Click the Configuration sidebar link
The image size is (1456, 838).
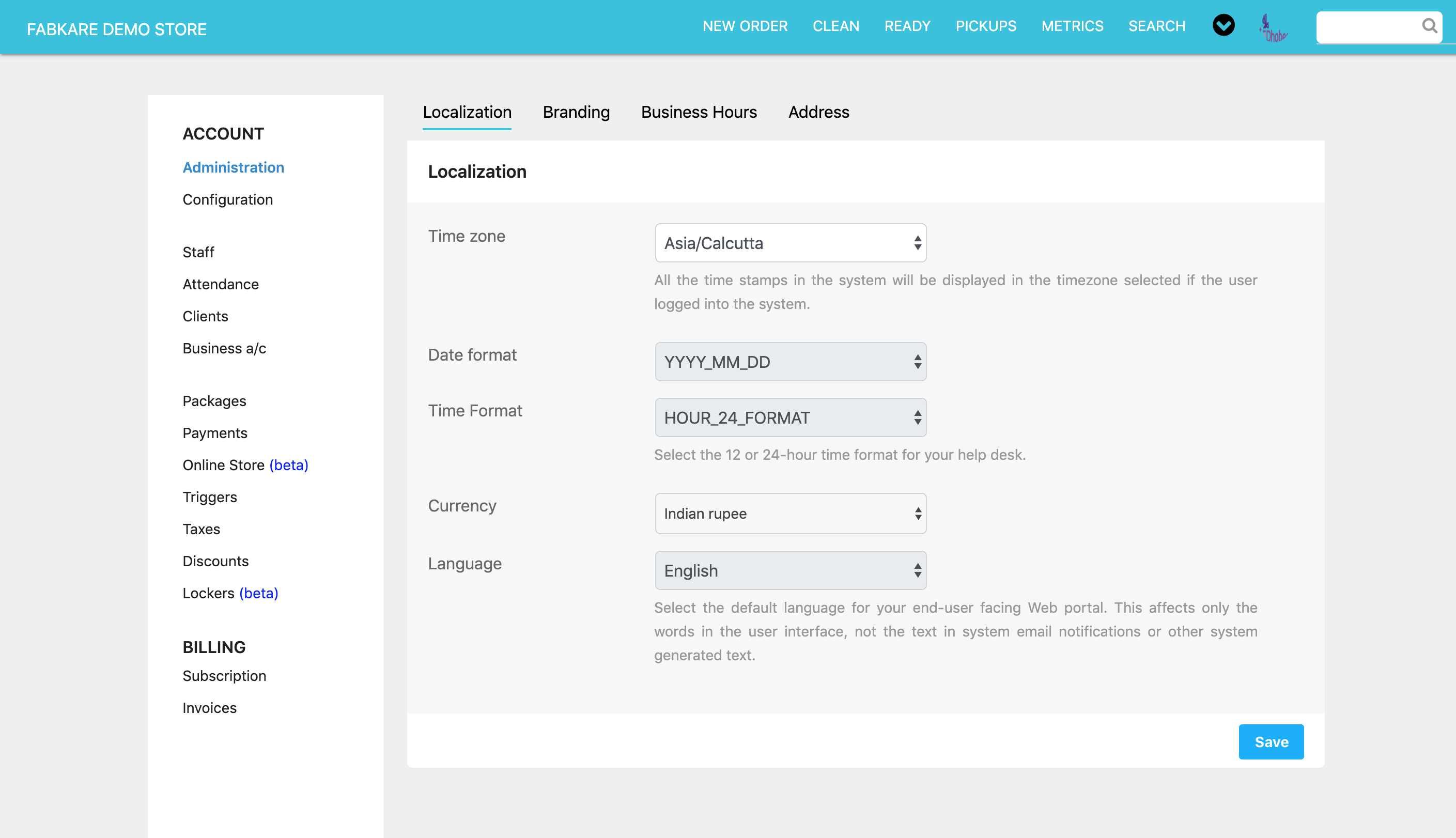pos(227,200)
